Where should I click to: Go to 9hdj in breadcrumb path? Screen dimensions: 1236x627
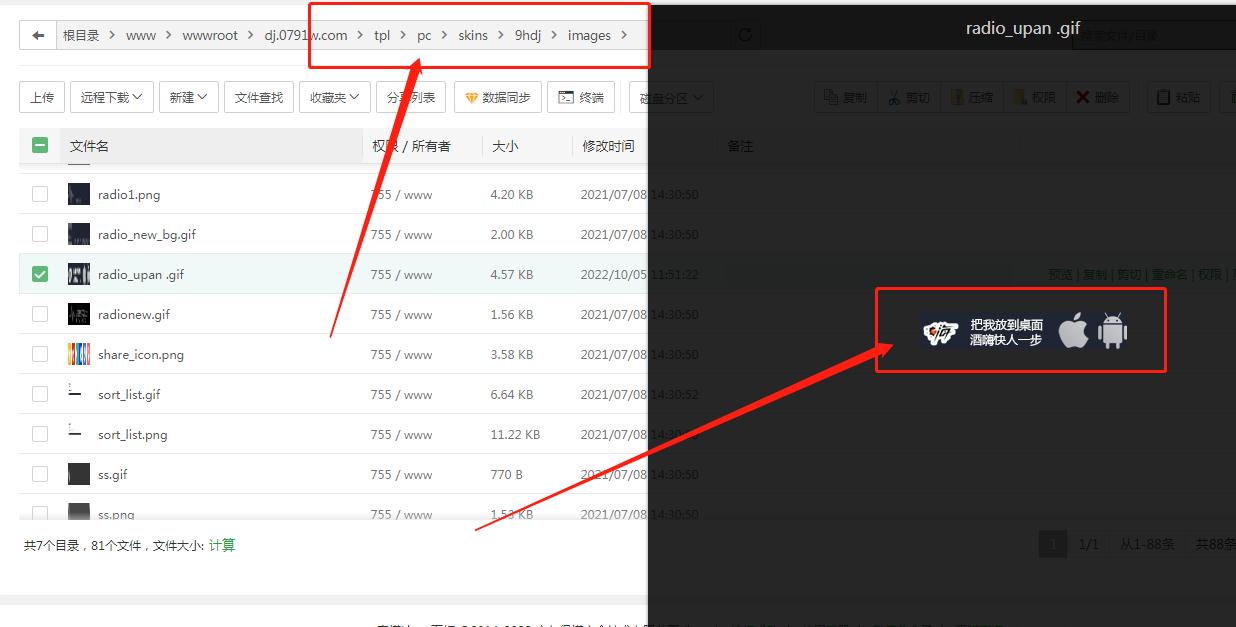pyautogui.click(x=527, y=35)
